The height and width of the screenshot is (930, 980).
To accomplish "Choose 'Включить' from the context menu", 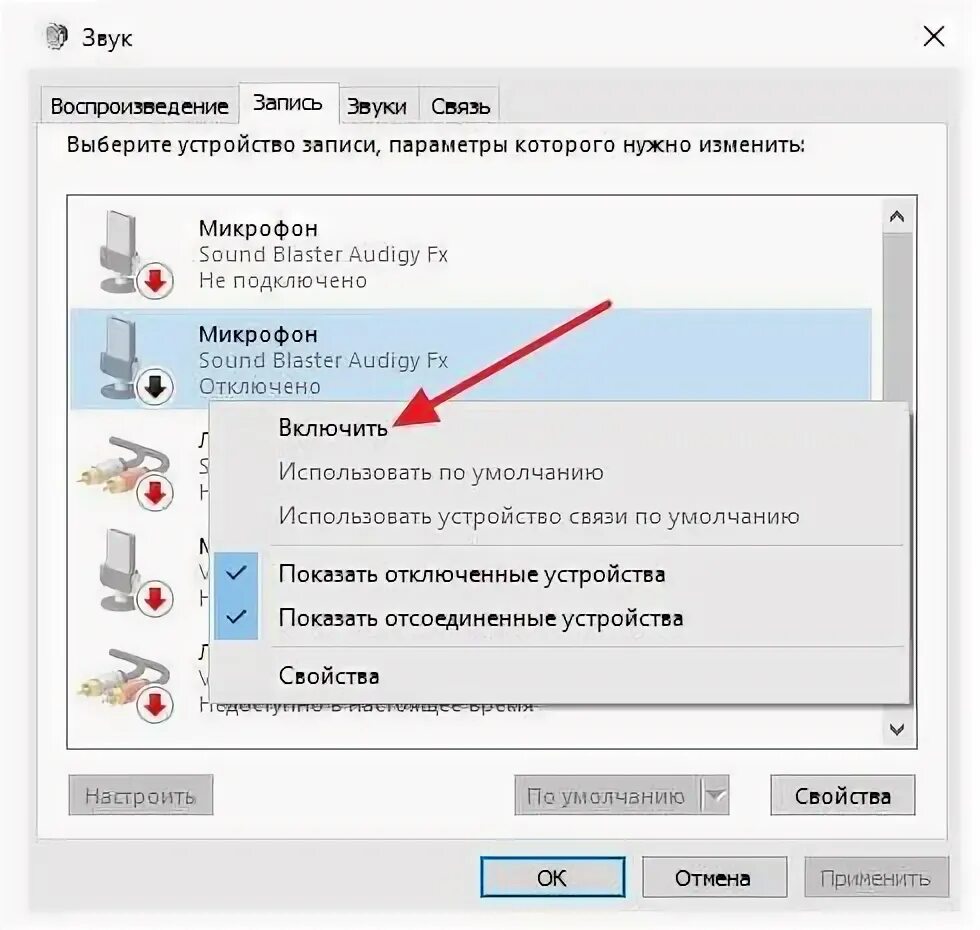I will 333,428.
